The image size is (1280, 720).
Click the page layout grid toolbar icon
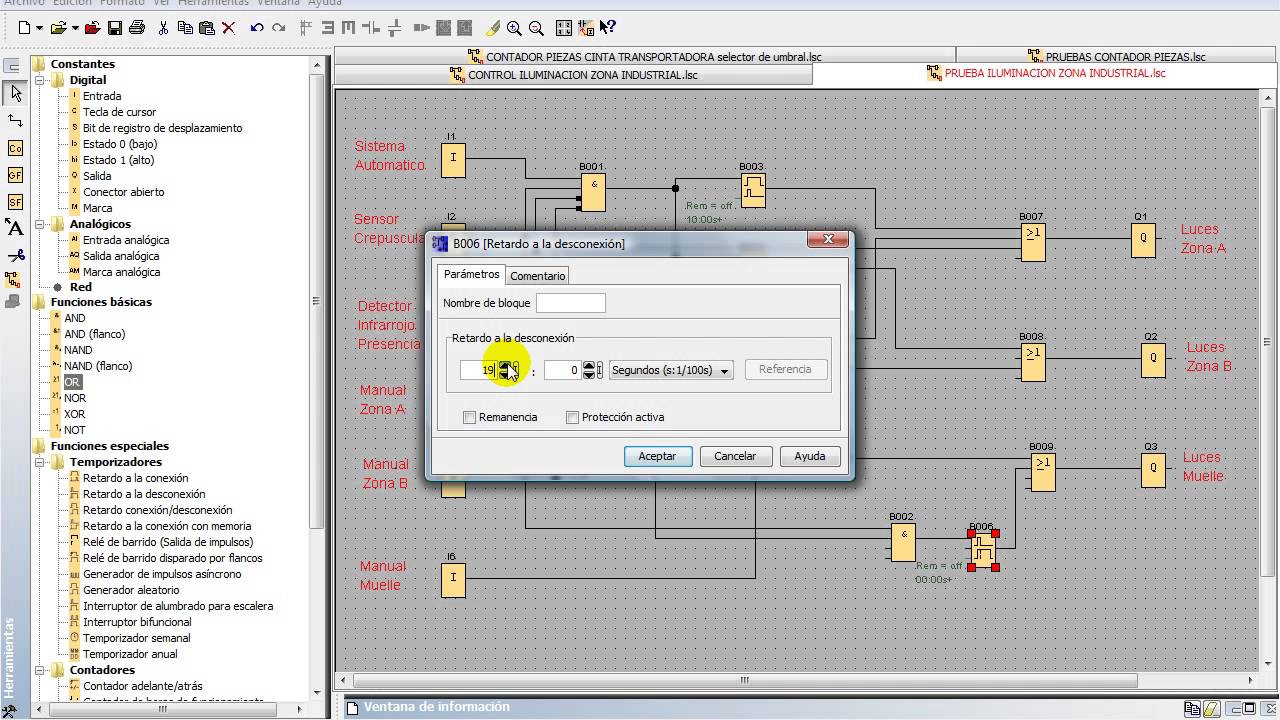(564, 28)
